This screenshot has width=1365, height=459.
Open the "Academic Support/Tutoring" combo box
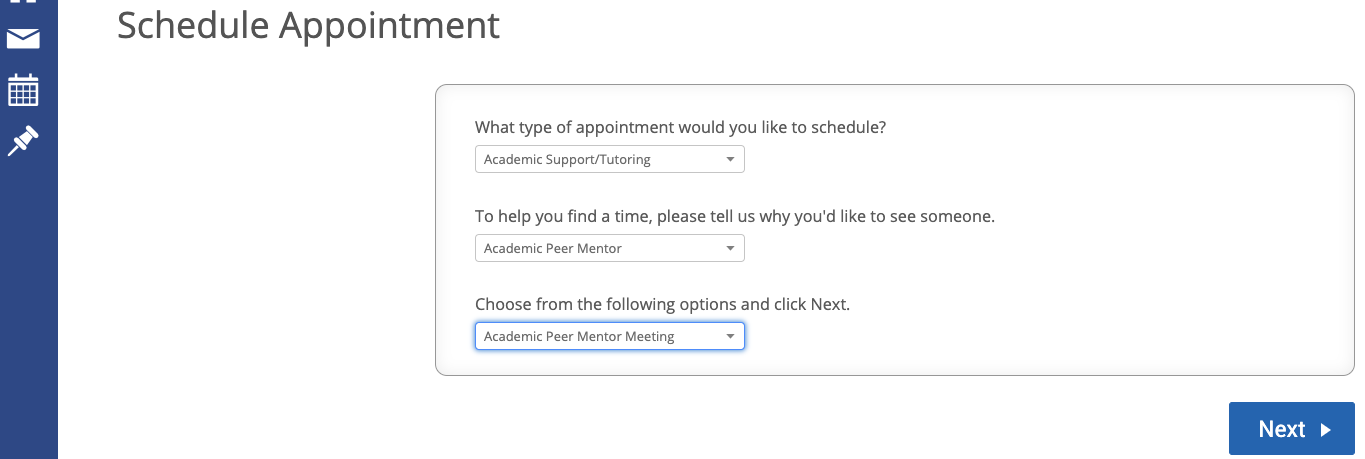click(600, 160)
